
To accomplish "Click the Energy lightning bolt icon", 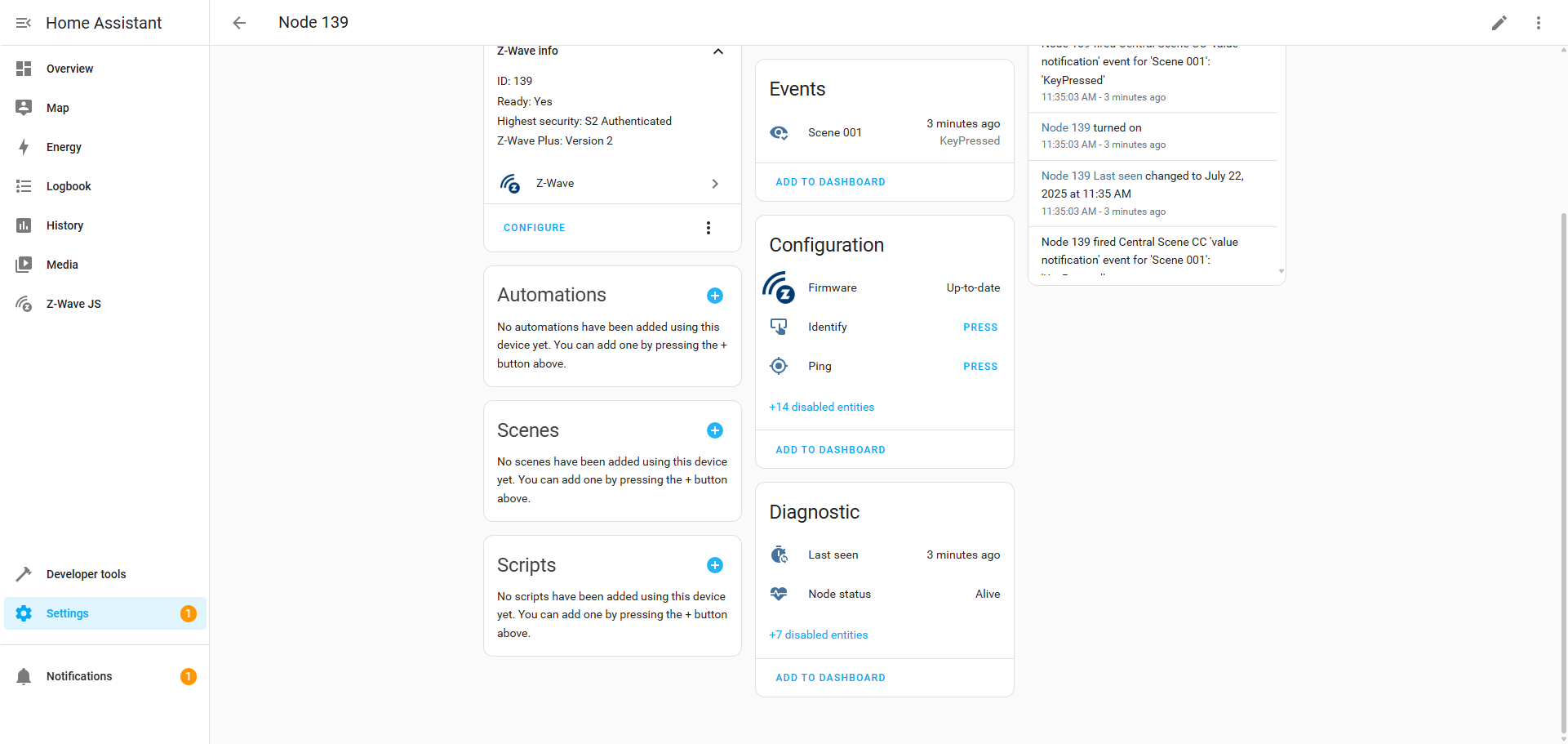I will pos(24,147).
